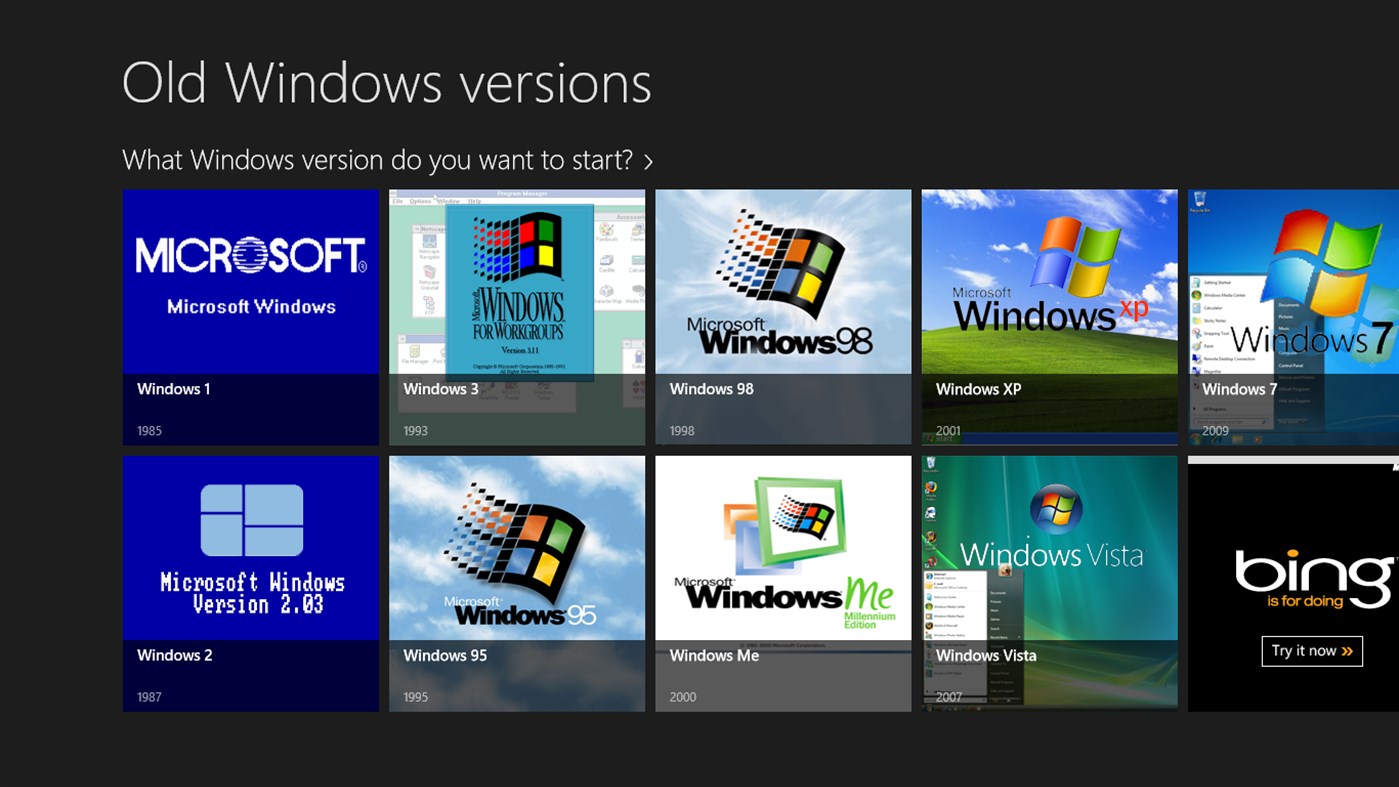The image size is (1399, 787).
Task: Click the "Try it now" button
Action: pyautogui.click(x=1311, y=651)
